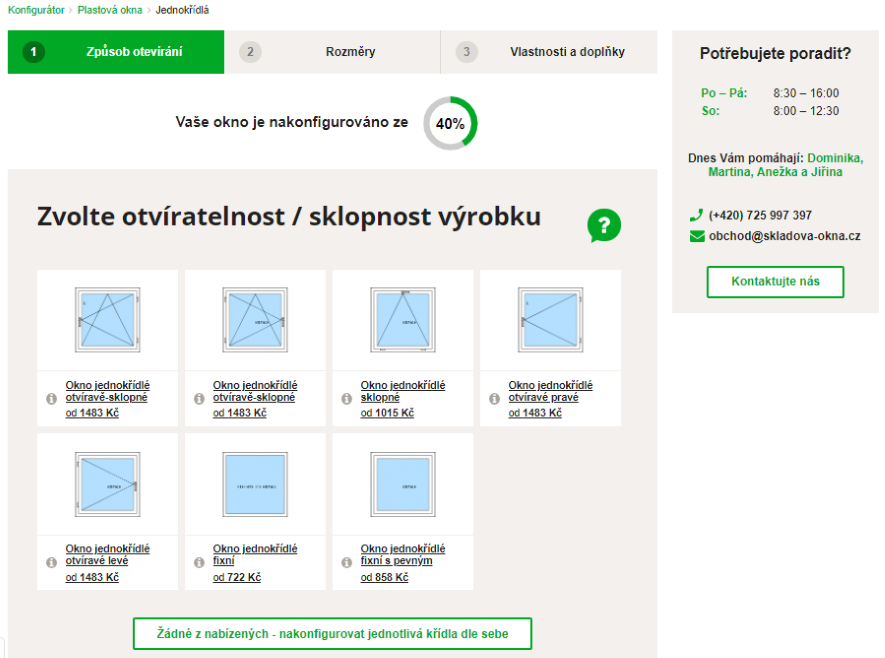The image size is (885, 658).
Task: Show info for otvíravé levé window
Action: coord(51,562)
